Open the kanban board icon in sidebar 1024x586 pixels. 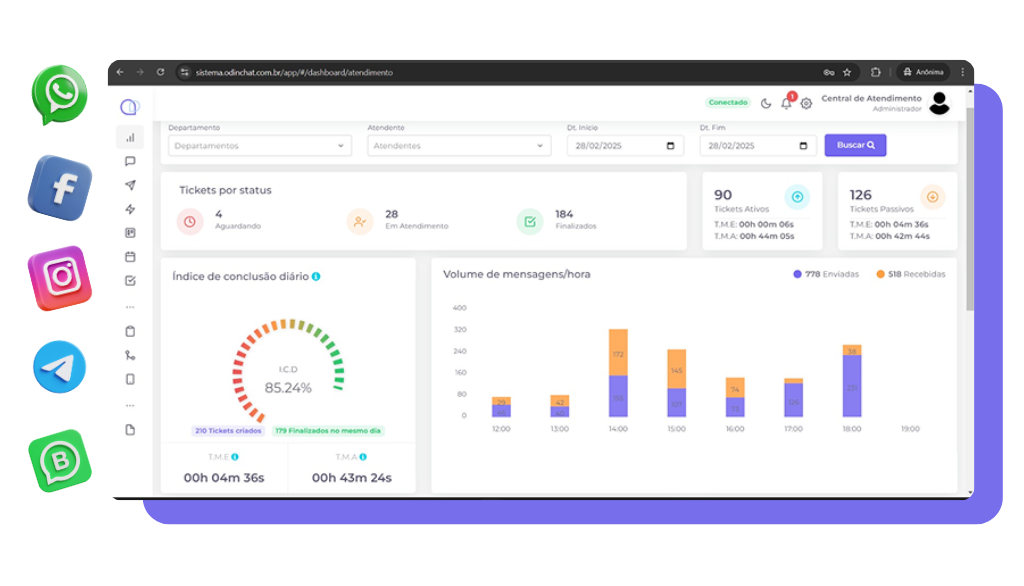(x=131, y=233)
